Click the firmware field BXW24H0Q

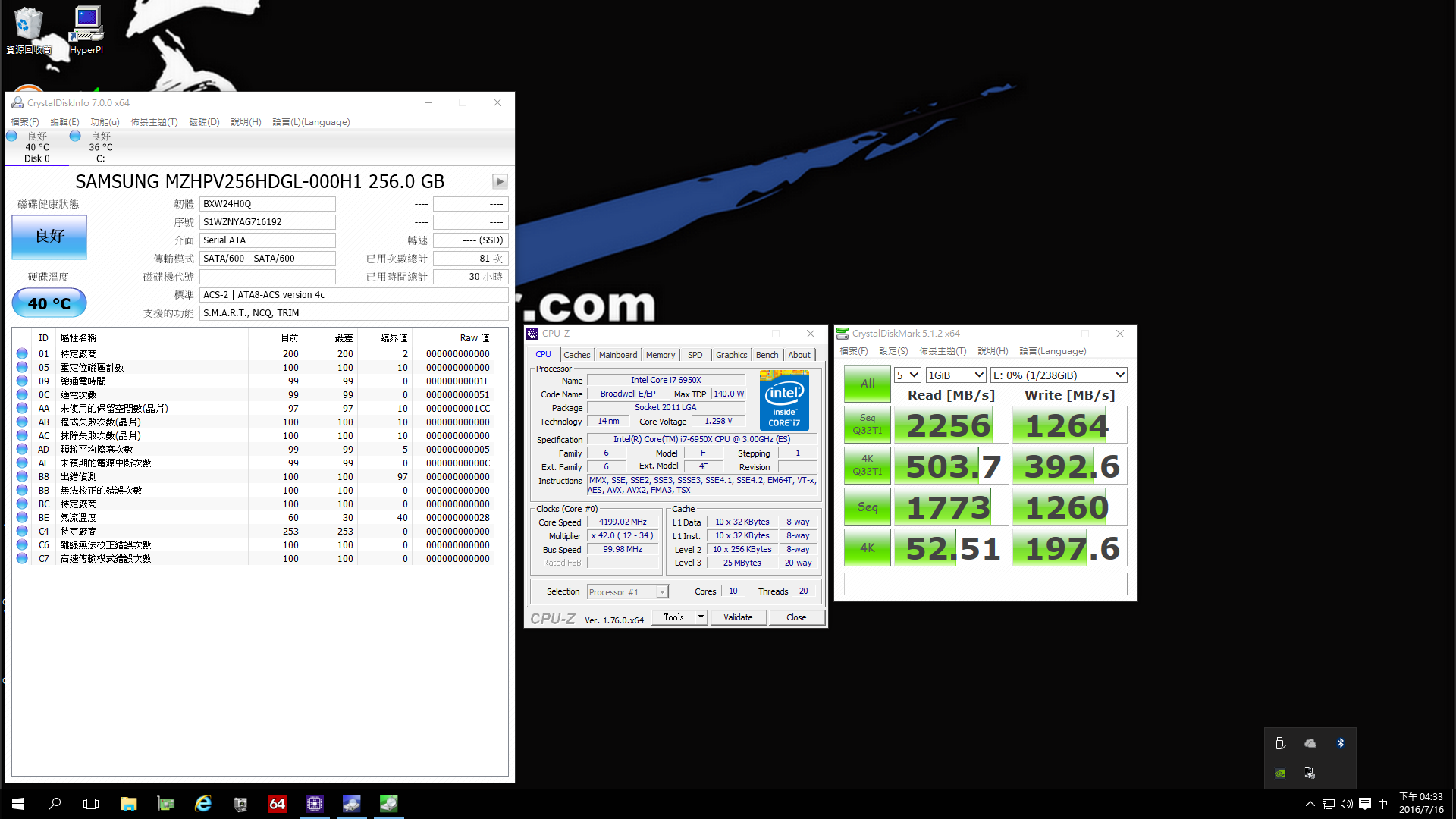(x=267, y=204)
